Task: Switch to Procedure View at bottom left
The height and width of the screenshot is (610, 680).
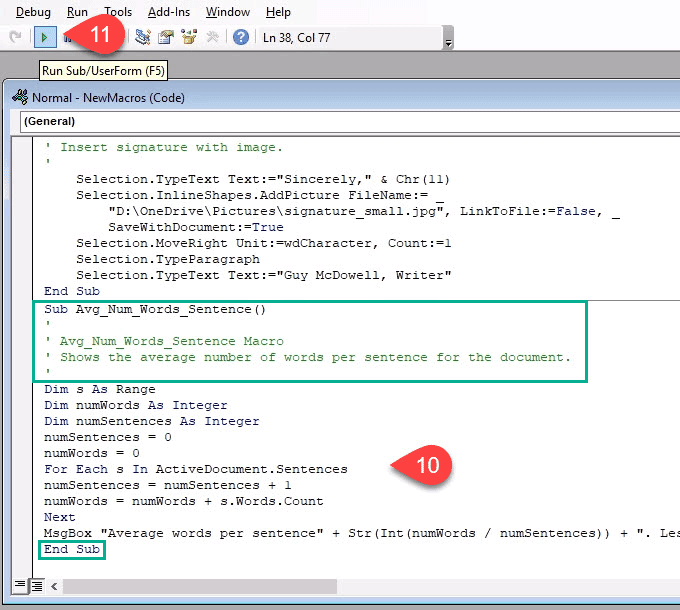Action: 20,586
